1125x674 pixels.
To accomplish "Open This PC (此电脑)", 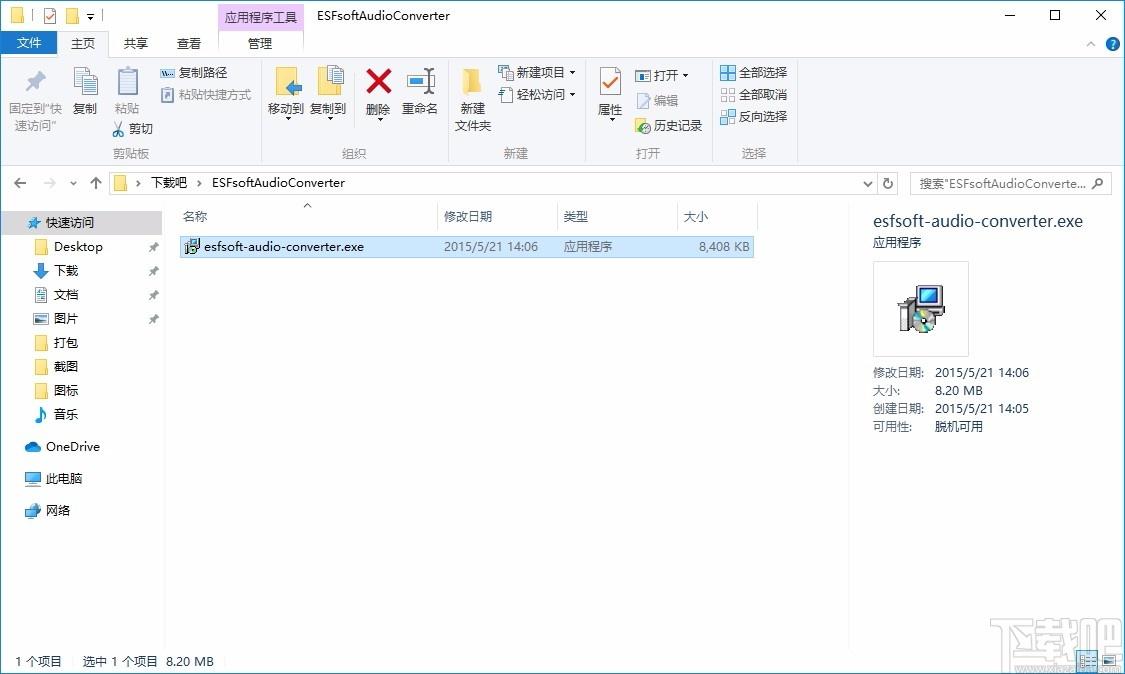I will (64, 478).
